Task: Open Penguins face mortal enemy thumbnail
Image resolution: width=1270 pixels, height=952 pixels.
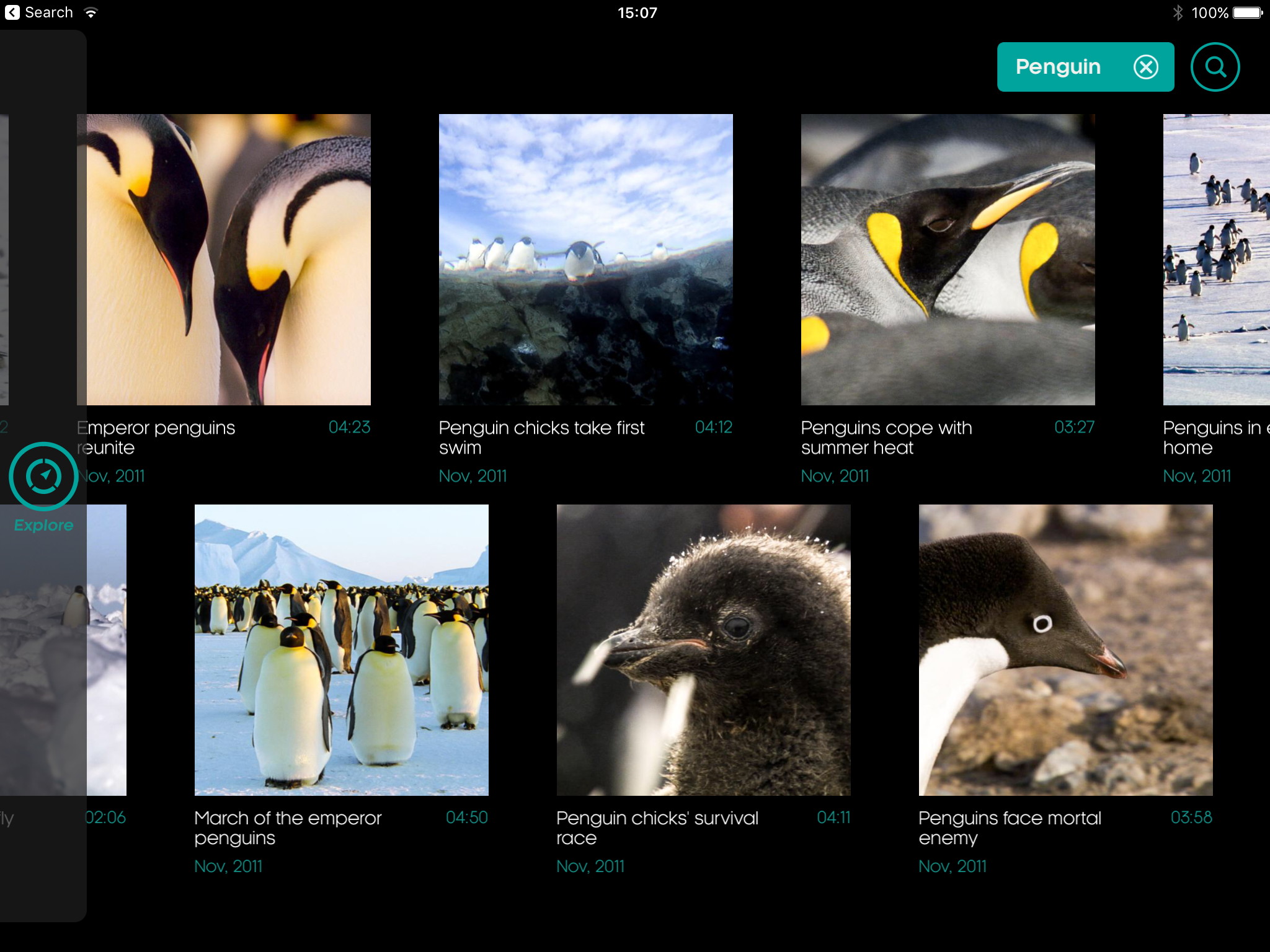Action: coord(1066,650)
